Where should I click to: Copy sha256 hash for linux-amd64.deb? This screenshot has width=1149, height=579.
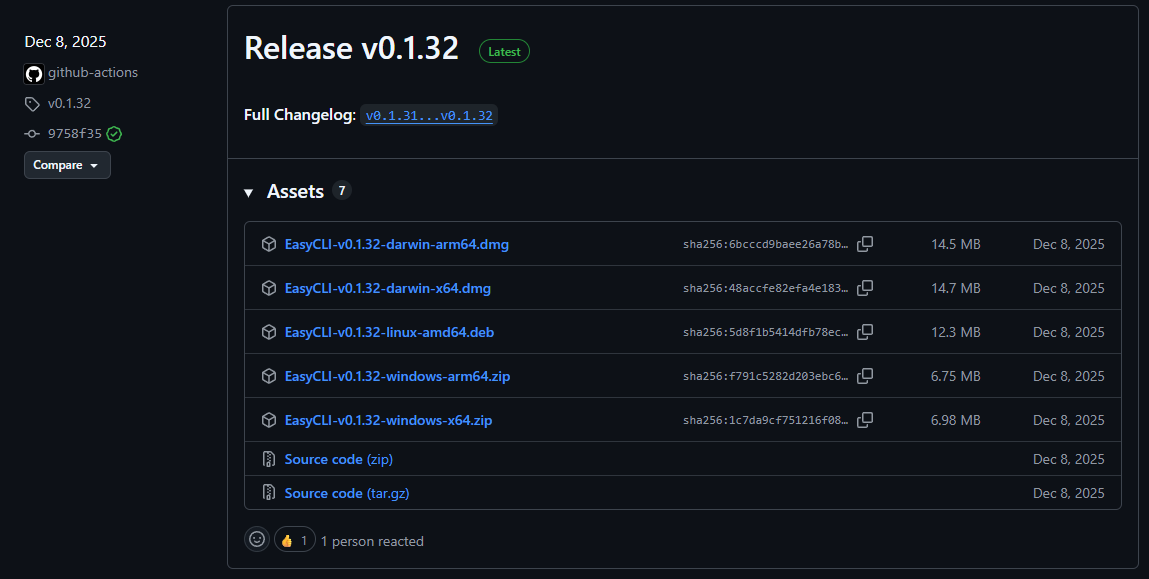(x=865, y=332)
